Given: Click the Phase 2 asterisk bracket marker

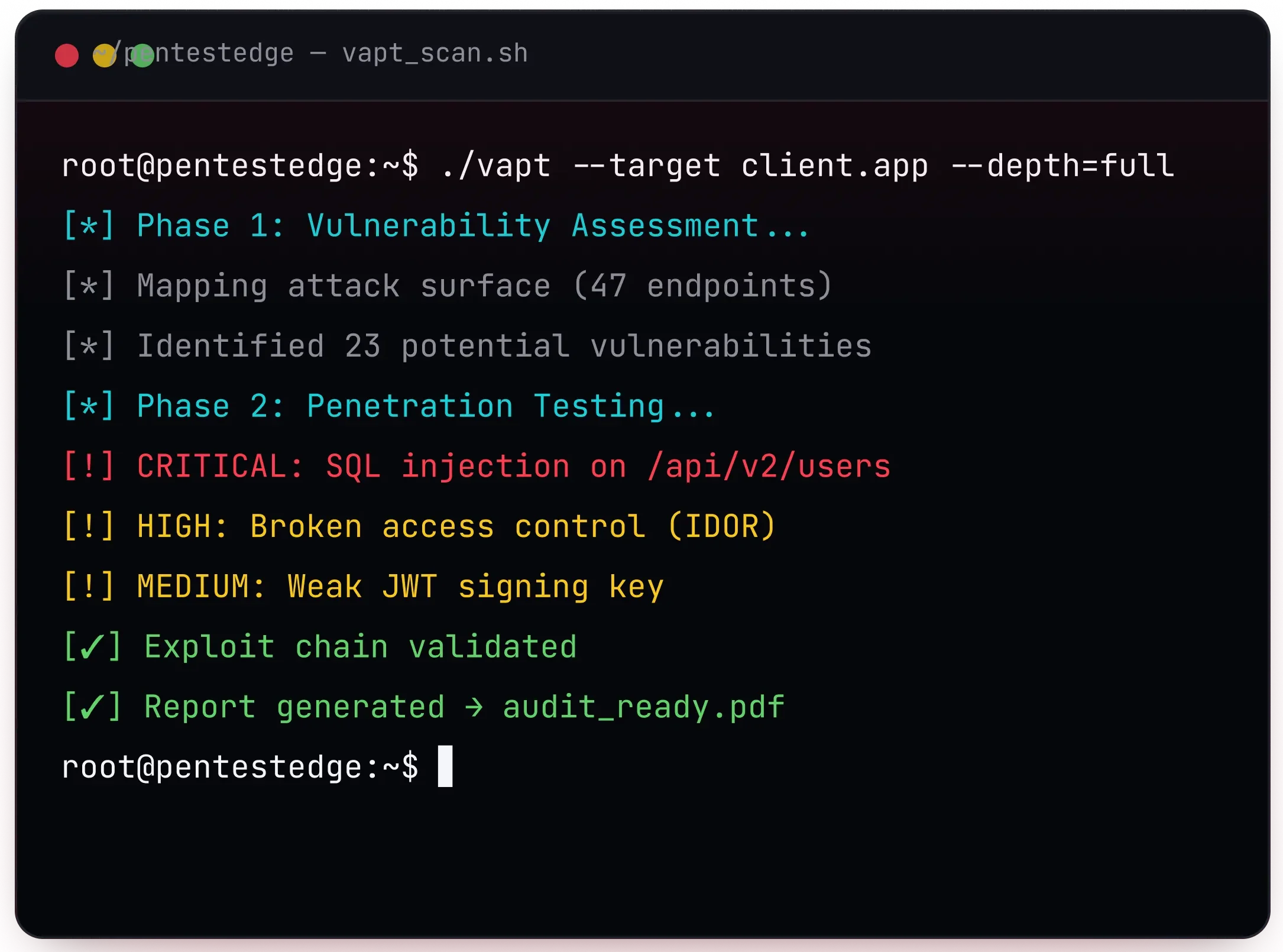Looking at the screenshot, I should [x=89, y=406].
